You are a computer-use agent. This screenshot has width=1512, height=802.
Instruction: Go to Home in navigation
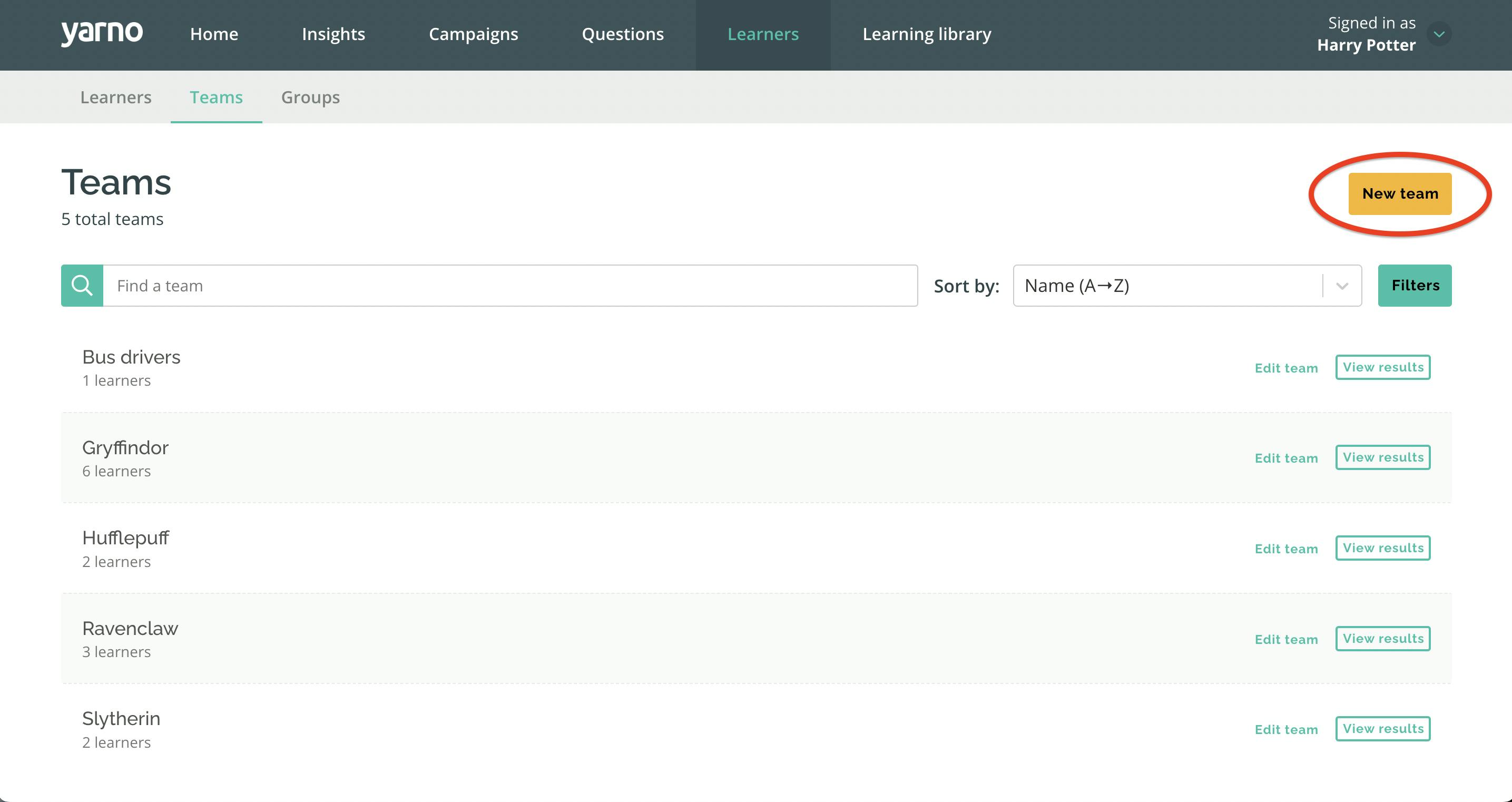pos(214,34)
